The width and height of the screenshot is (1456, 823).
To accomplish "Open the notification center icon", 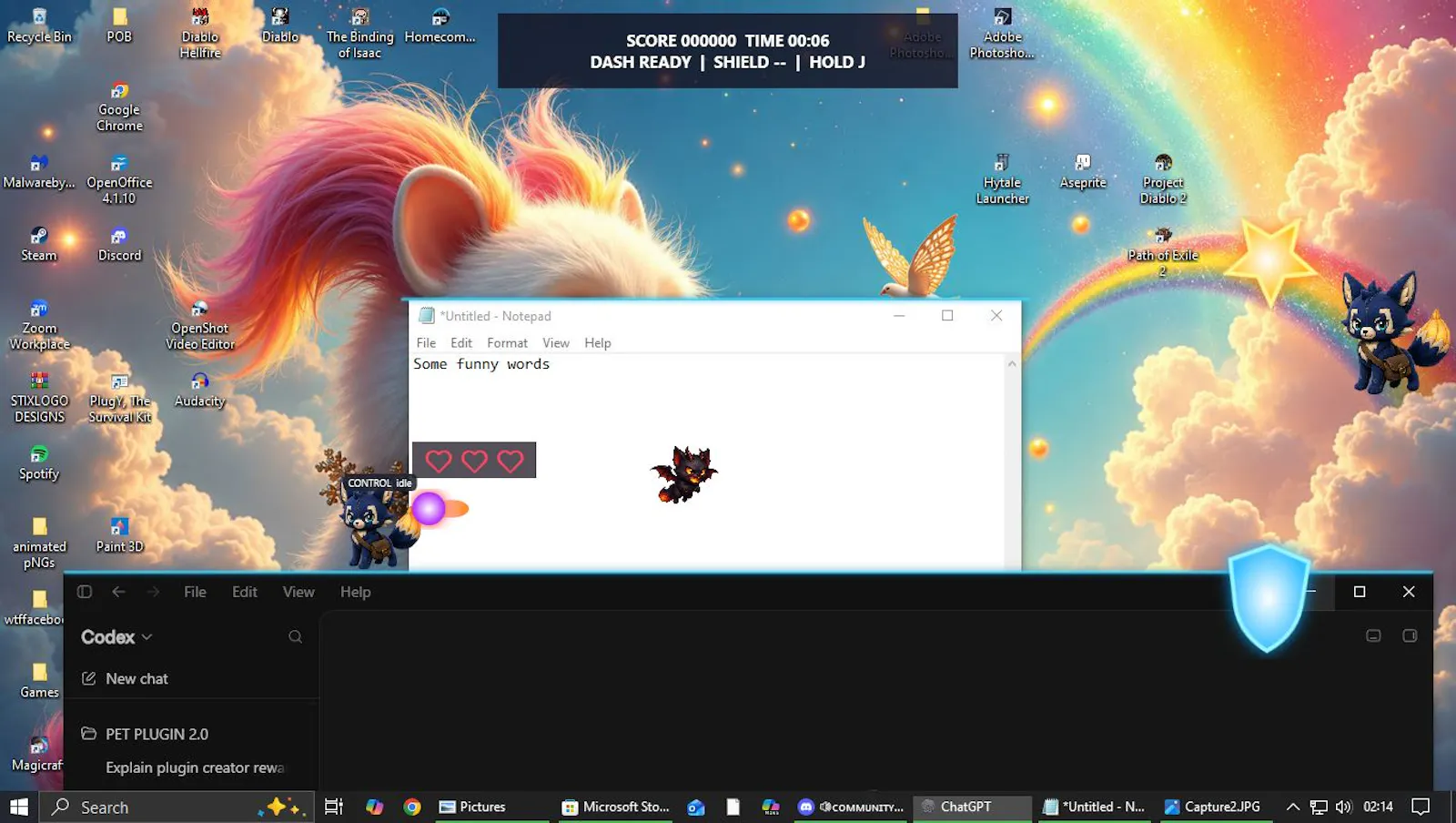I will 1421,807.
